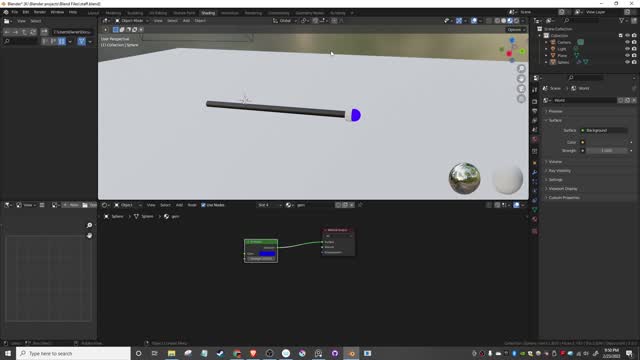Click the zoom view icon in viewport

(x=521, y=69)
